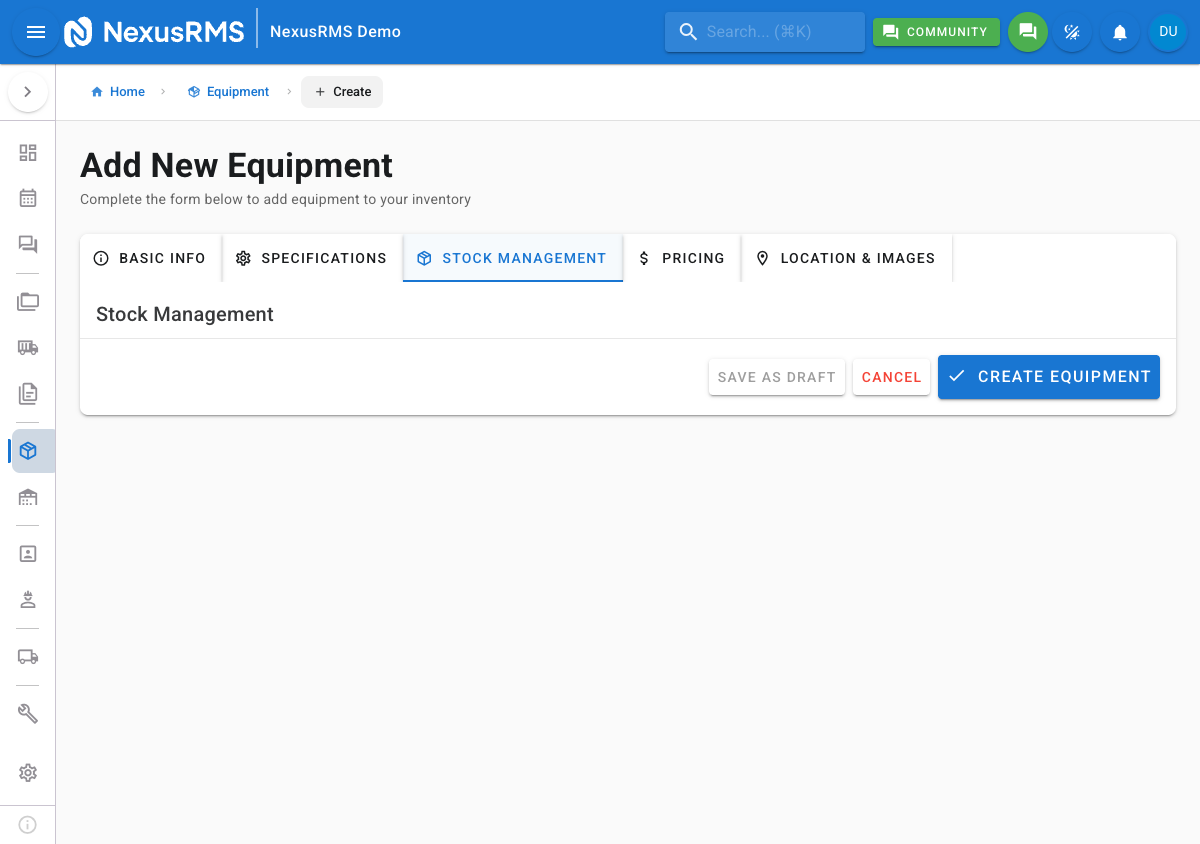Open the Settings gear in the sidebar
The height and width of the screenshot is (844, 1200).
coord(27,773)
